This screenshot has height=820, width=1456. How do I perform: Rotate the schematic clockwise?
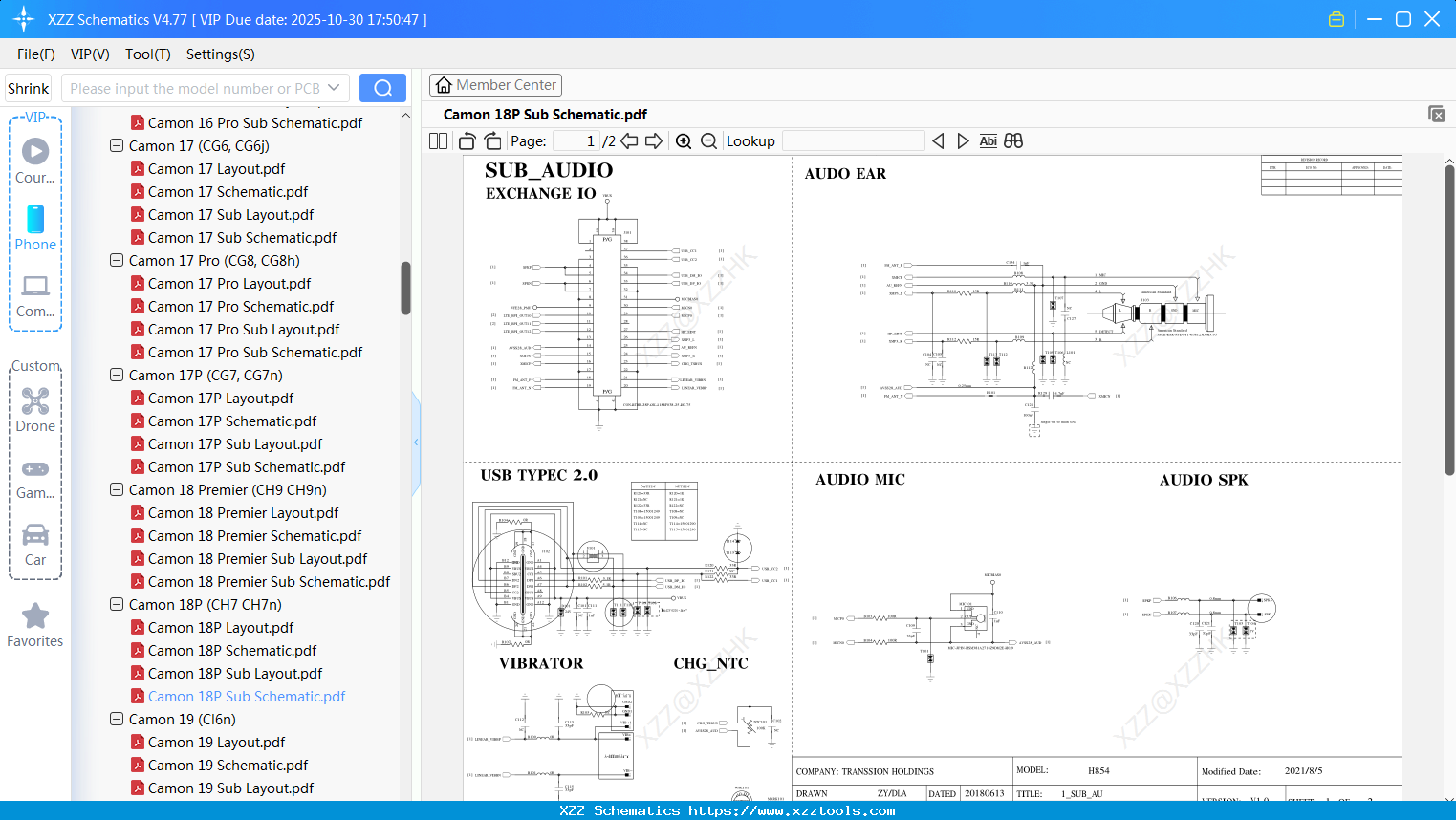point(491,140)
